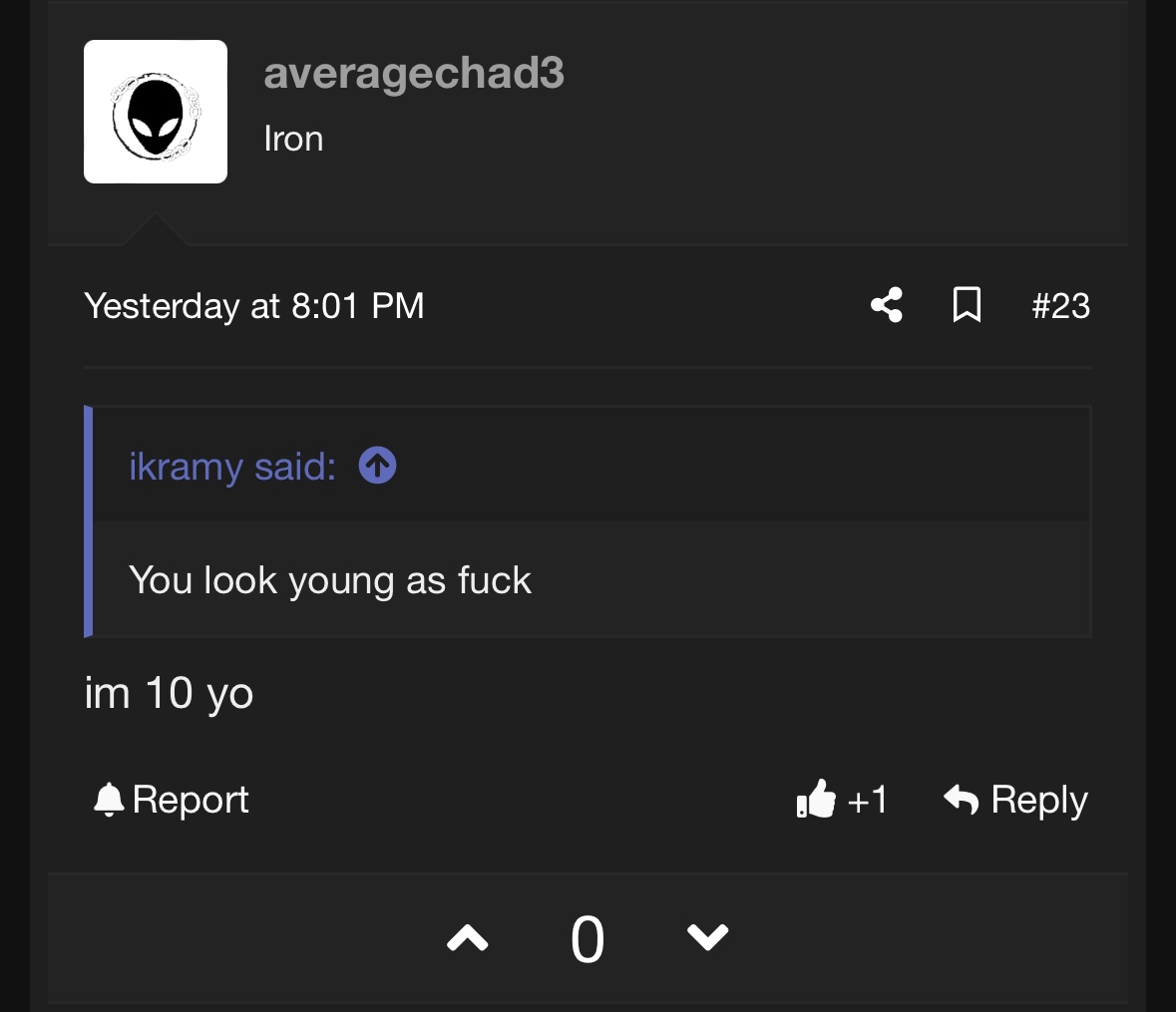Click the bell icon beside Report
This screenshot has height=1012, width=1176.
pos(109,799)
